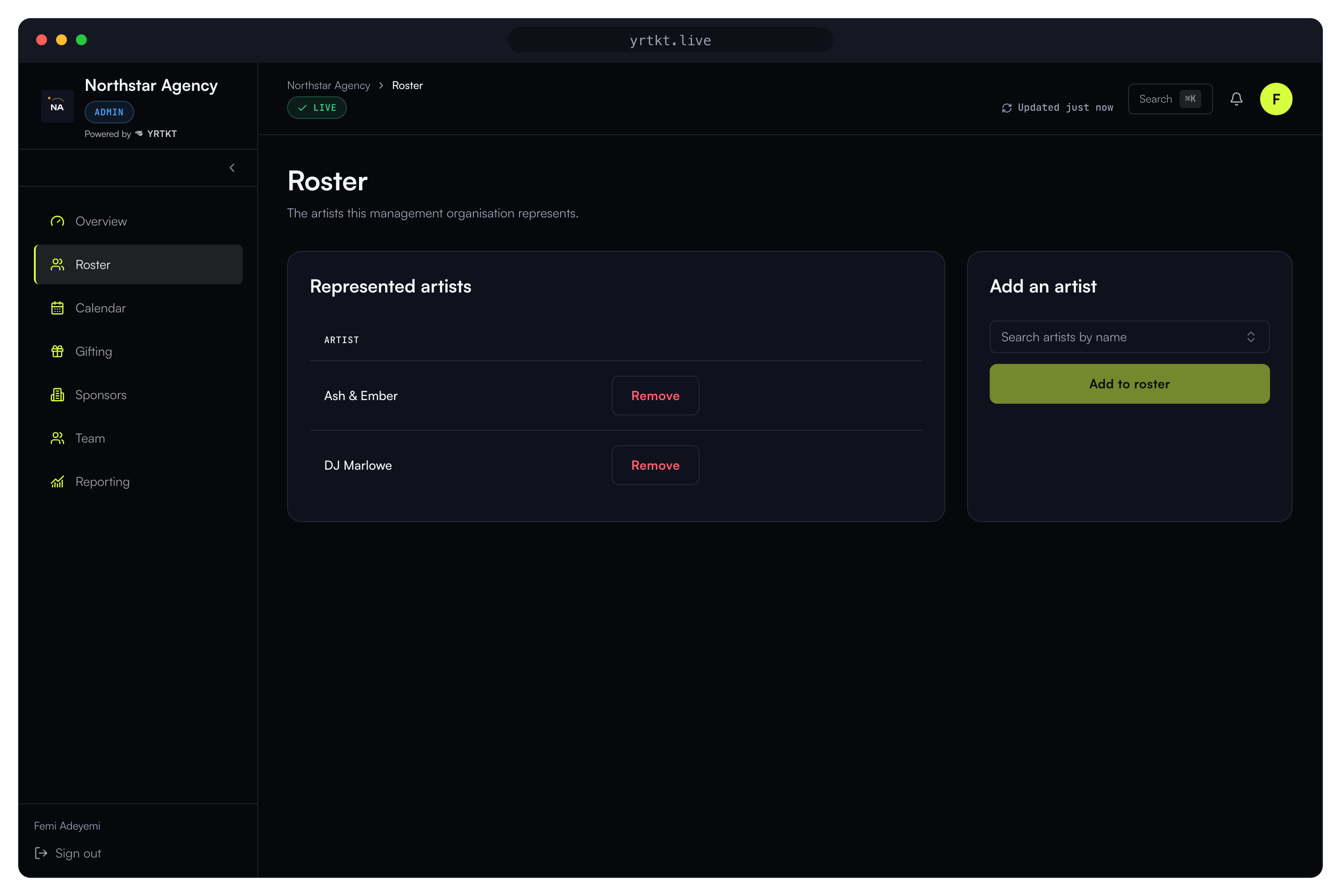The image size is (1341, 896).
Task: Open the Team page
Action: (x=138, y=439)
